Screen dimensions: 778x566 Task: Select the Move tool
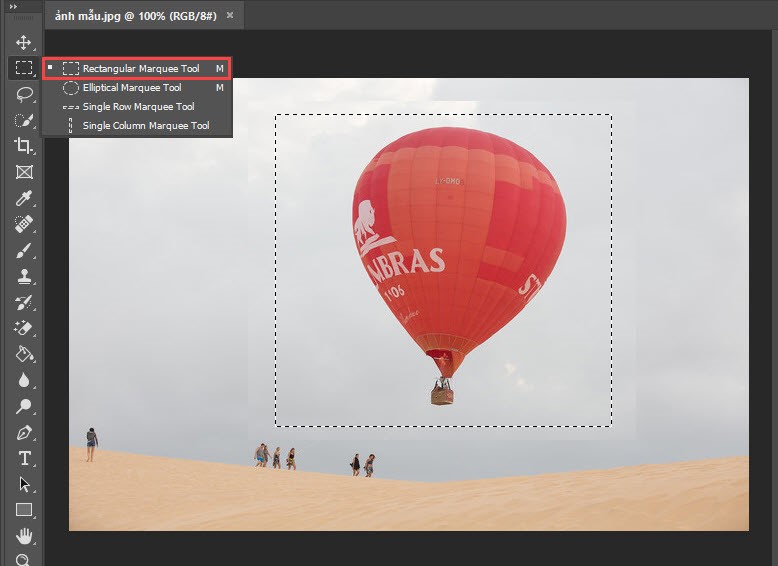[x=23, y=42]
